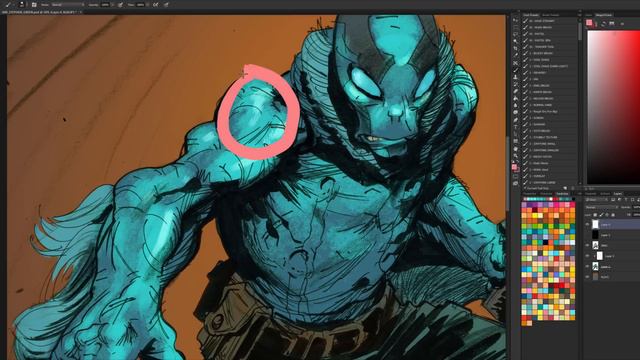Select the Path Selection tool

(x=516, y=134)
